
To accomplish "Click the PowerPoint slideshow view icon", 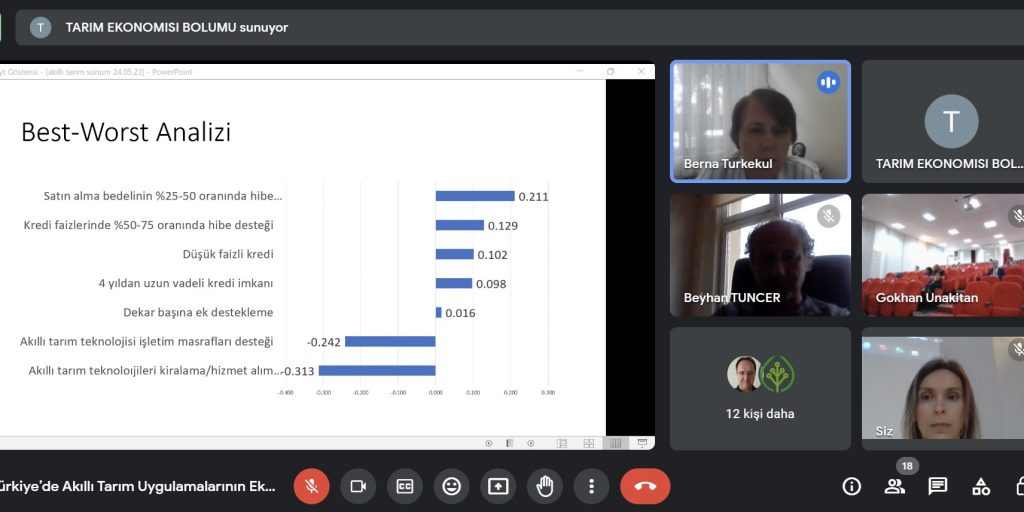I will tap(641, 443).
